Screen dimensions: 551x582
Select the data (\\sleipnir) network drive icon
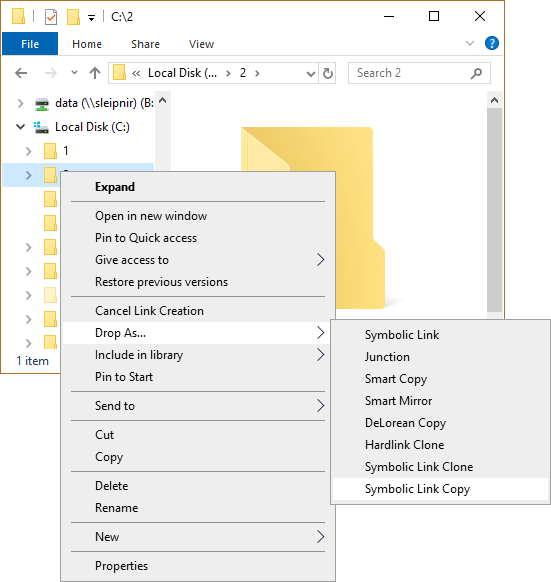pos(42,104)
